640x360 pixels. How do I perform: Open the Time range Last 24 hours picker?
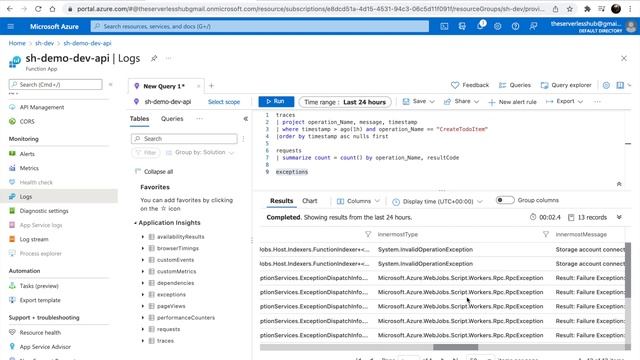[x=345, y=102]
